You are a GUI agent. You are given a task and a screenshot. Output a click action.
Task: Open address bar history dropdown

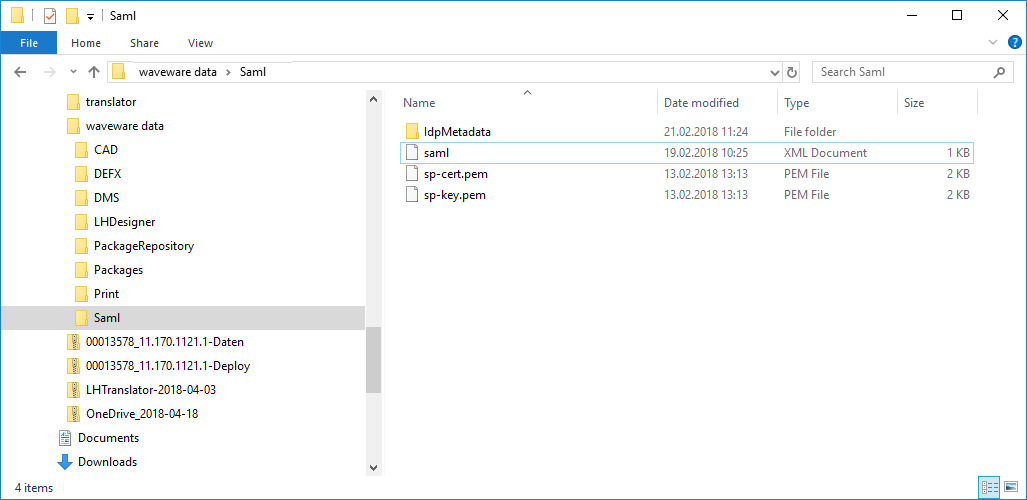(774, 72)
